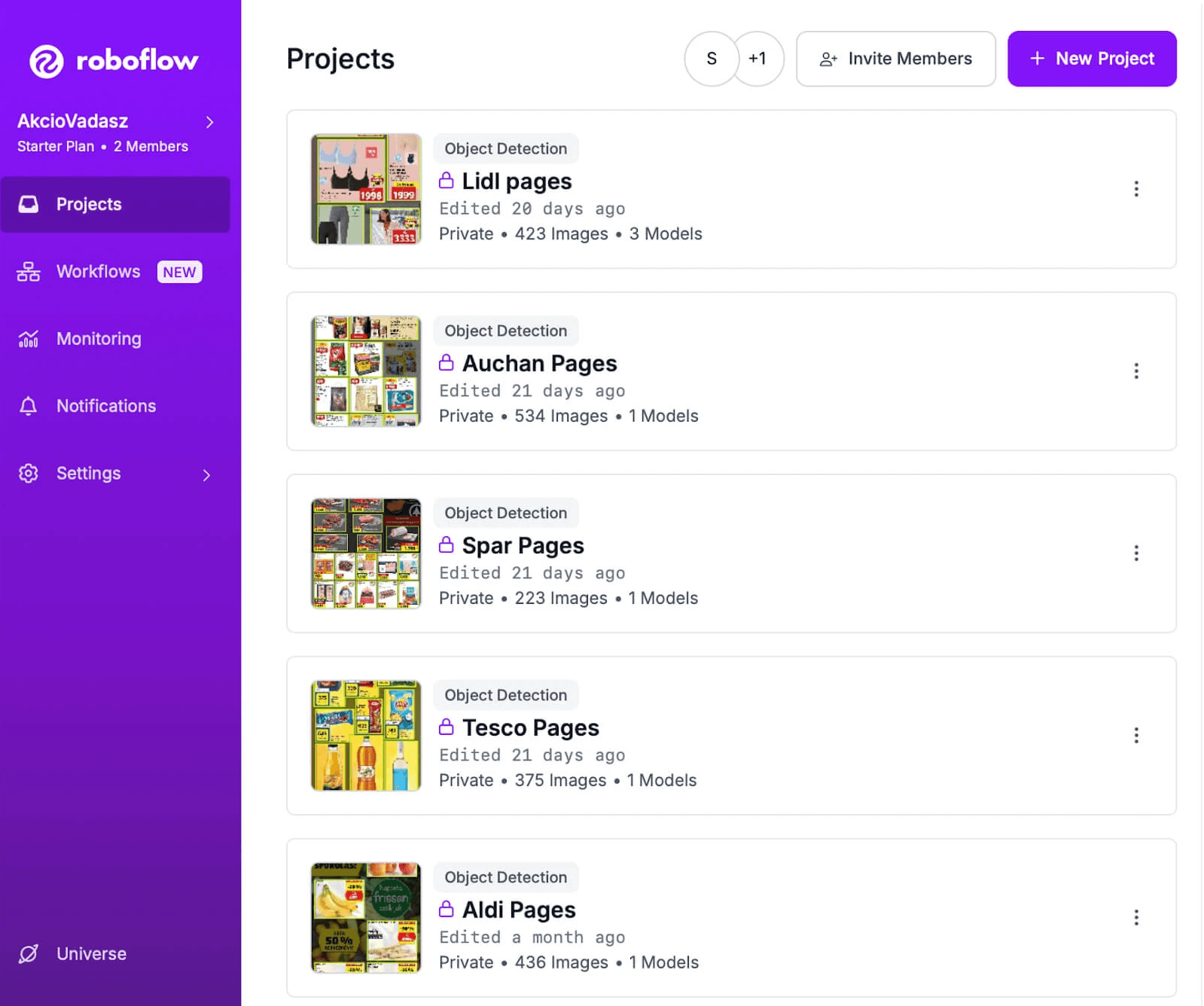This screenshot has width=1204, height=1006.
Task: Click "Edited 20 days ago" under Lidl pages
Action: pyautogui.click(x=532, y=209)
